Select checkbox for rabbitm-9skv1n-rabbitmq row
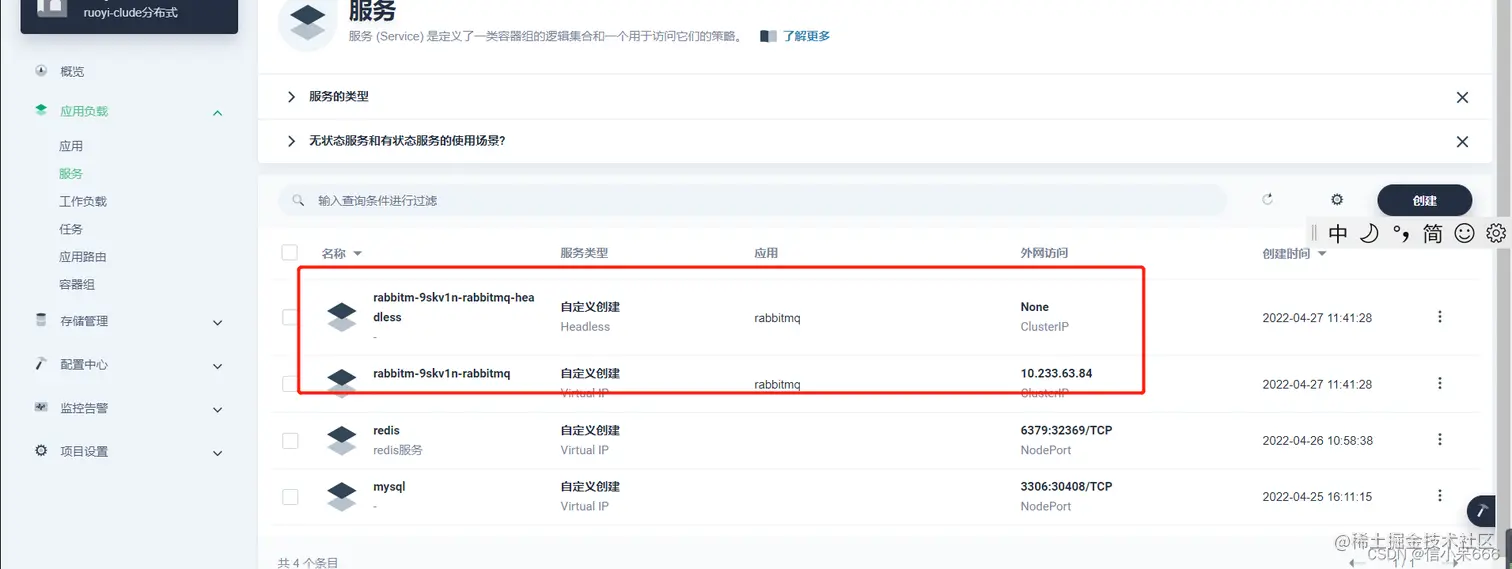1512x569 pixels. pyautogui.click(x=290, y=384)
